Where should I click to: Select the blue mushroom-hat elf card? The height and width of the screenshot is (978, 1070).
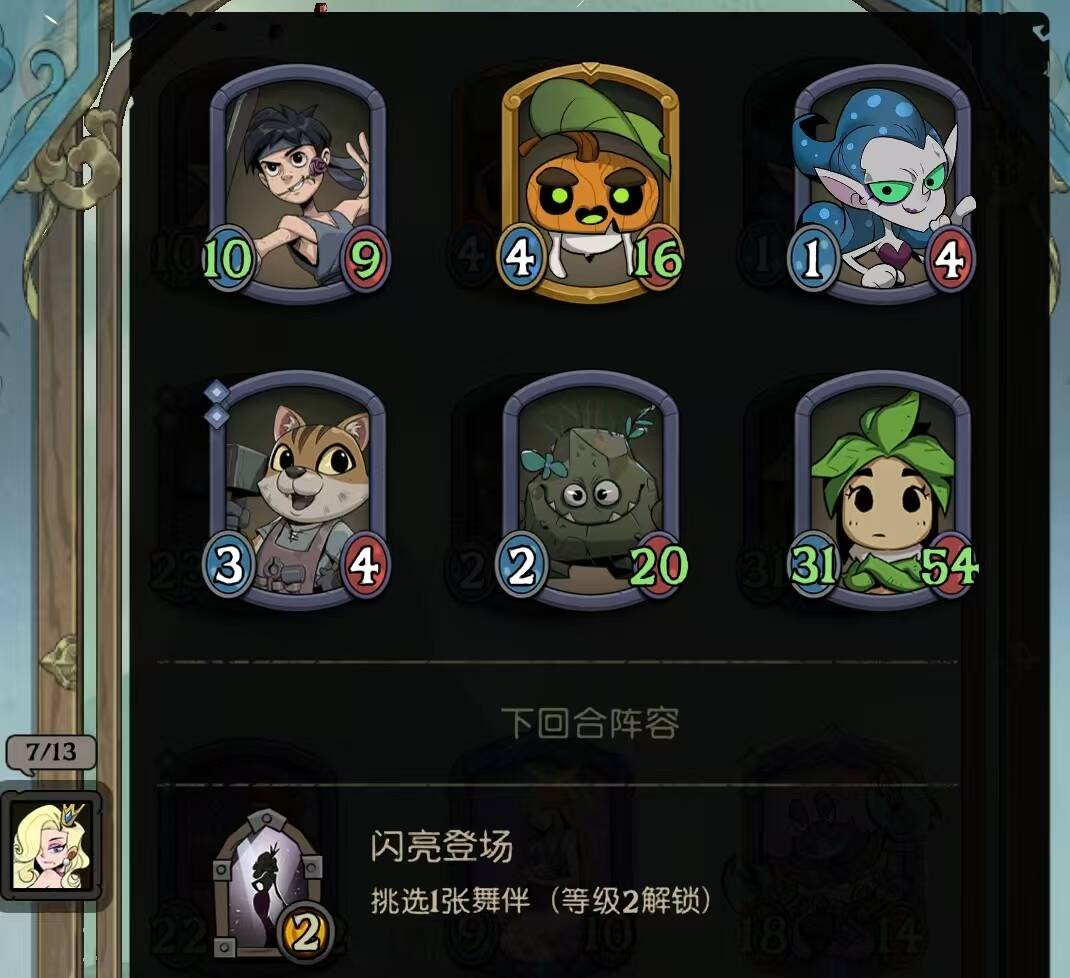[x=882, y=184]
